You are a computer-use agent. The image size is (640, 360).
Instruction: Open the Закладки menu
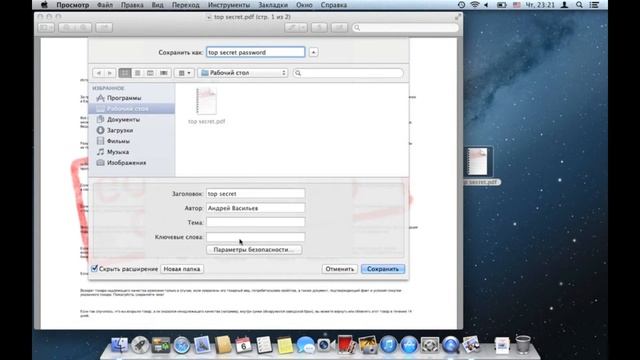pyautogui.click(x=273, y=5)
